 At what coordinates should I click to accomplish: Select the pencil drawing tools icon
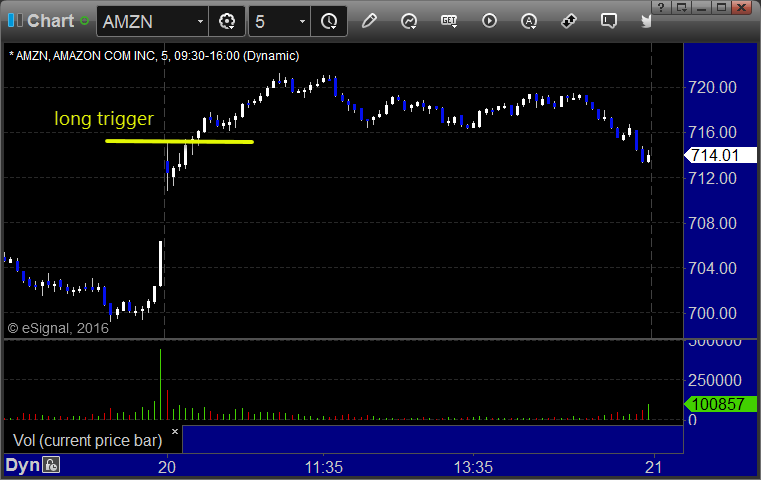369,21
